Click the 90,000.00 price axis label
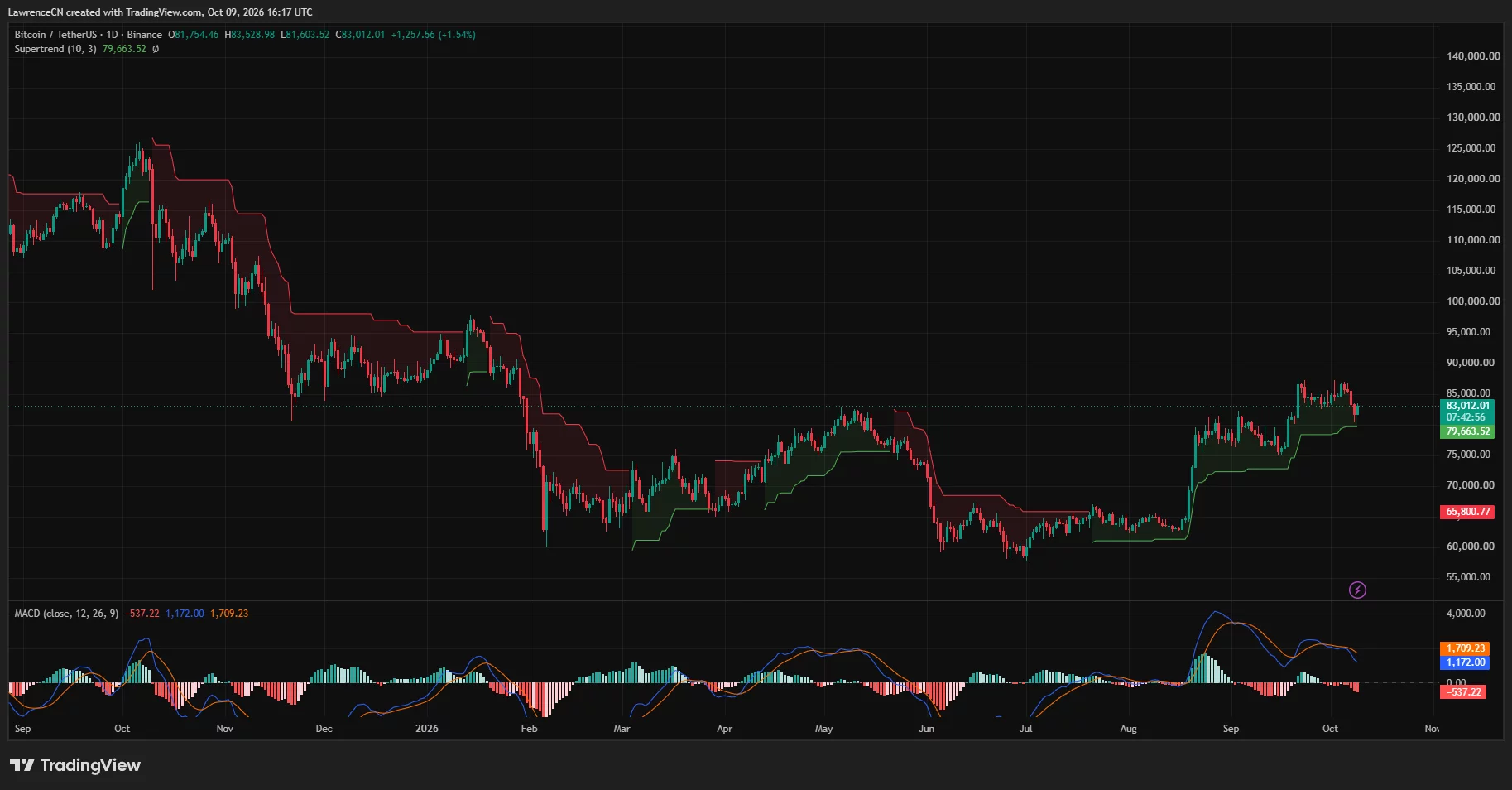 coord(1471,363)
